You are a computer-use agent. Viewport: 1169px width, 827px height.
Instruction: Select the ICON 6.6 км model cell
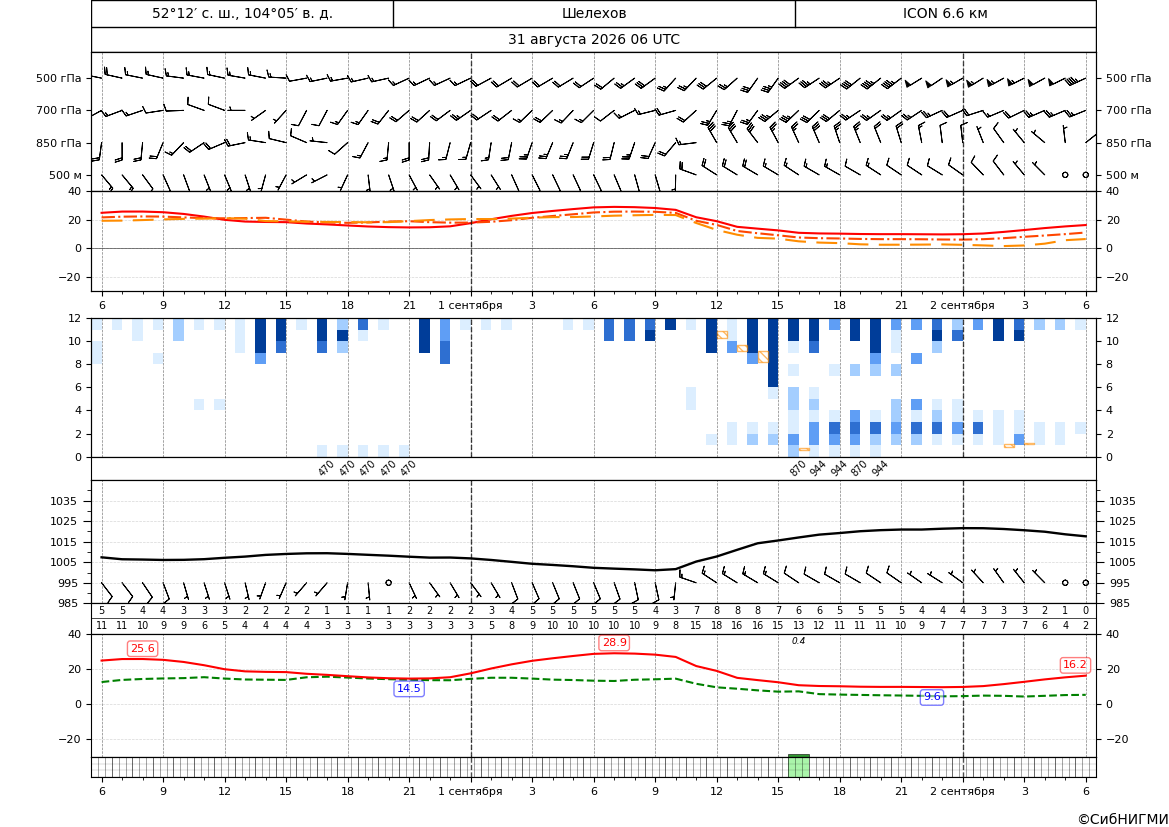click(945, 13)
